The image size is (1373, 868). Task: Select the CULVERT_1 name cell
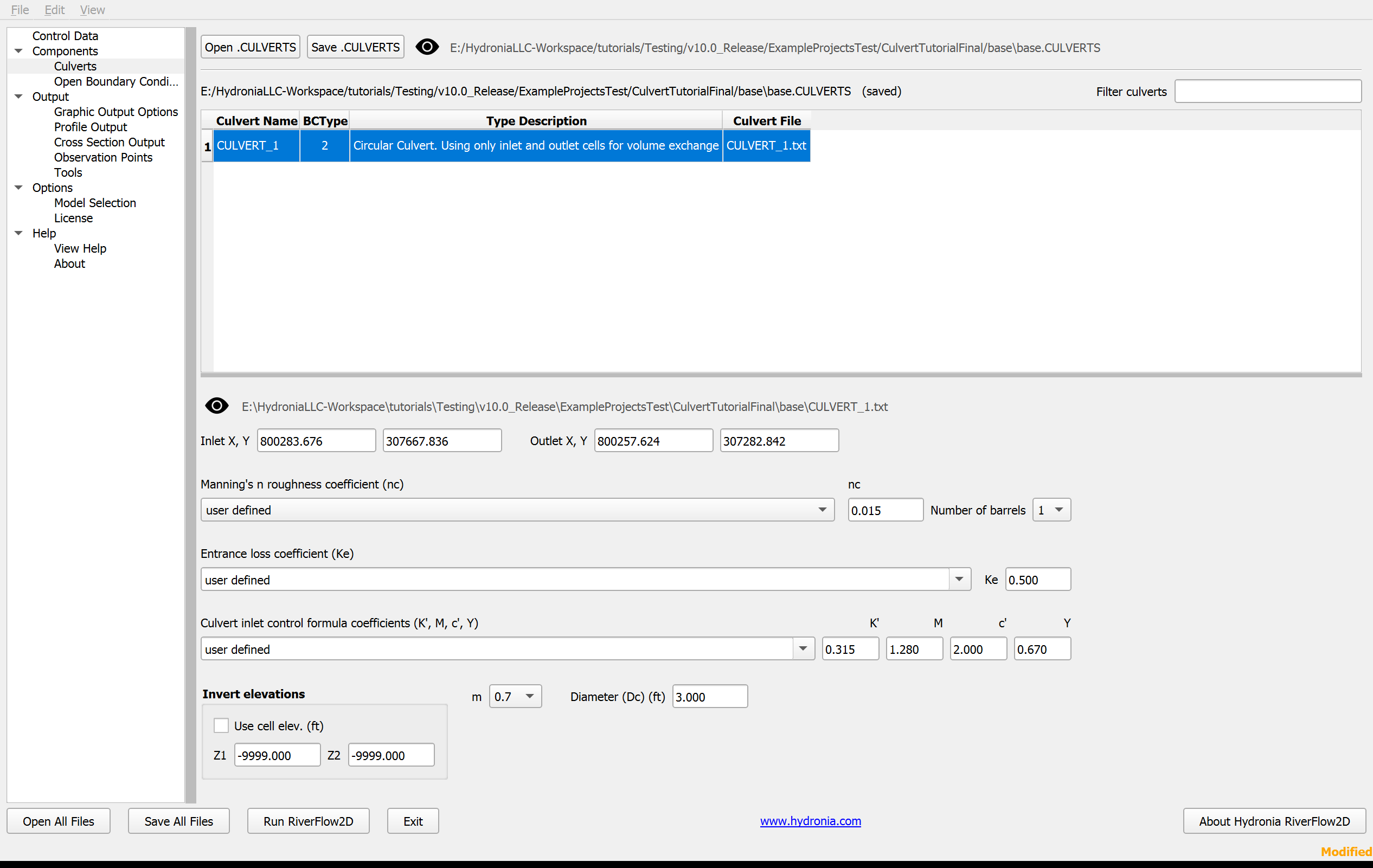point(256,146)
